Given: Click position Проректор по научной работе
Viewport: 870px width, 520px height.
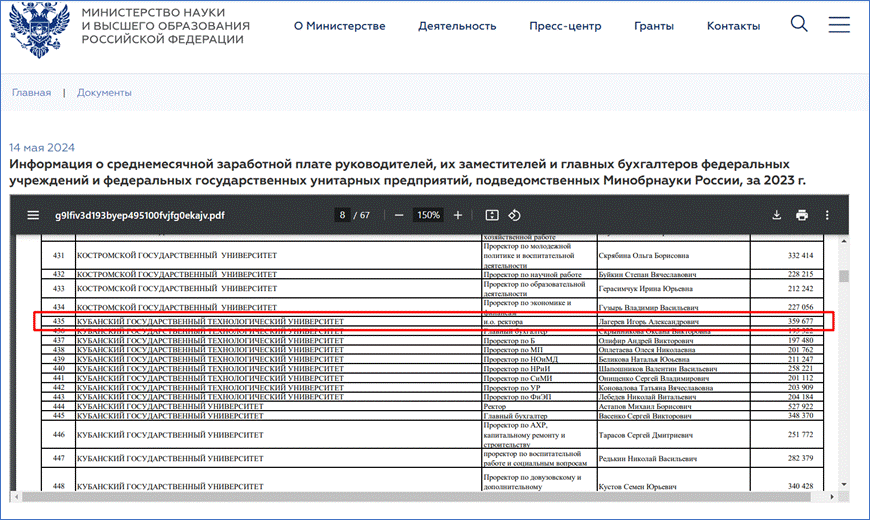Looking at the screenshot, I should pos(532,275).
